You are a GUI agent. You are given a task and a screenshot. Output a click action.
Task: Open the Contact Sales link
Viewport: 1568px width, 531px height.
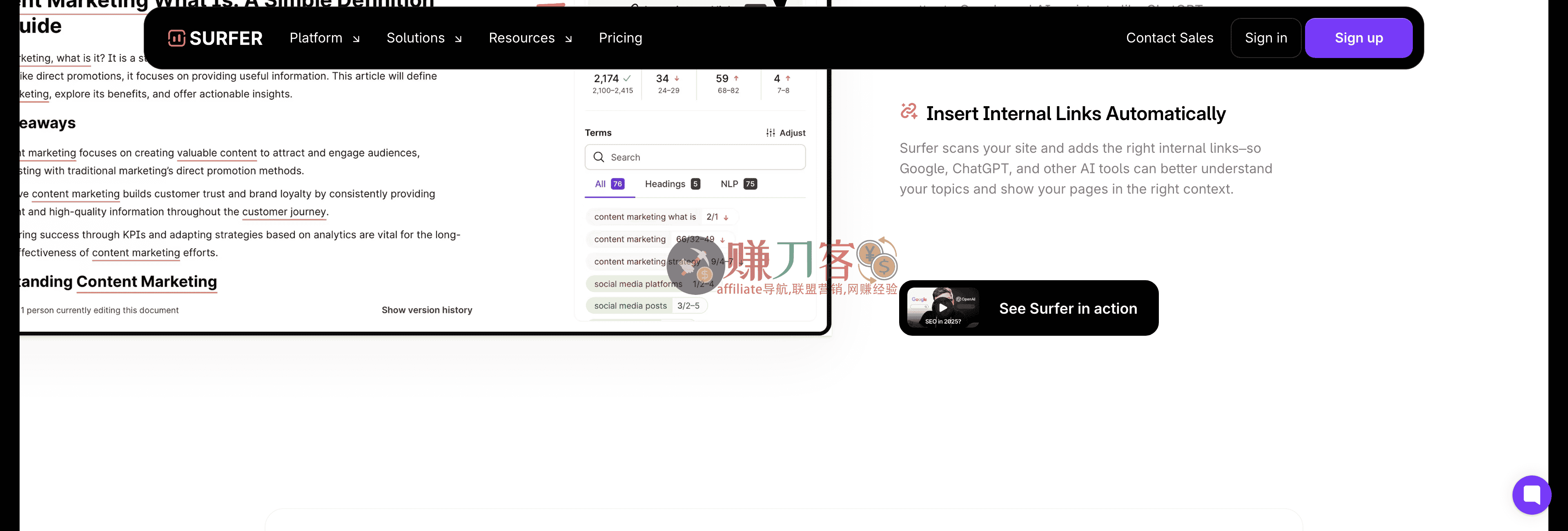click(x=1169, y=38)
